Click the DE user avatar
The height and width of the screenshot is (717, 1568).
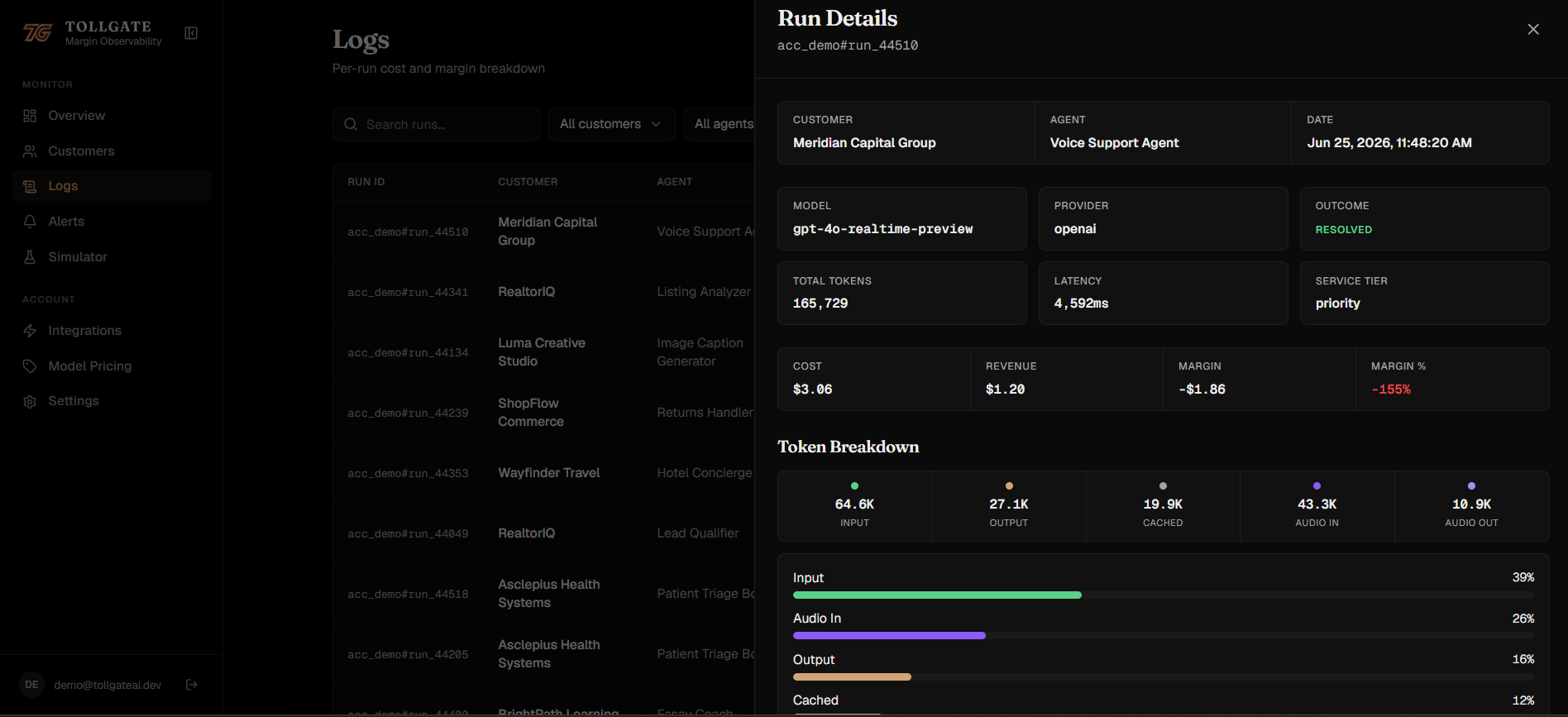(x=31, y=685)
